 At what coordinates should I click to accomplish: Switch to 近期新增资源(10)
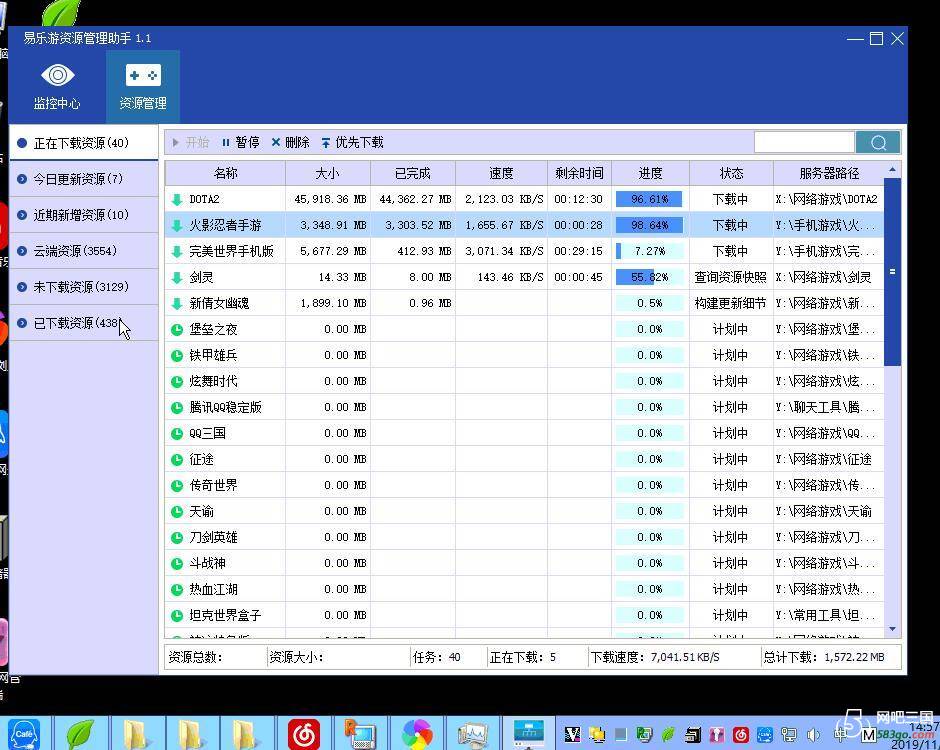tap(84, 215)
